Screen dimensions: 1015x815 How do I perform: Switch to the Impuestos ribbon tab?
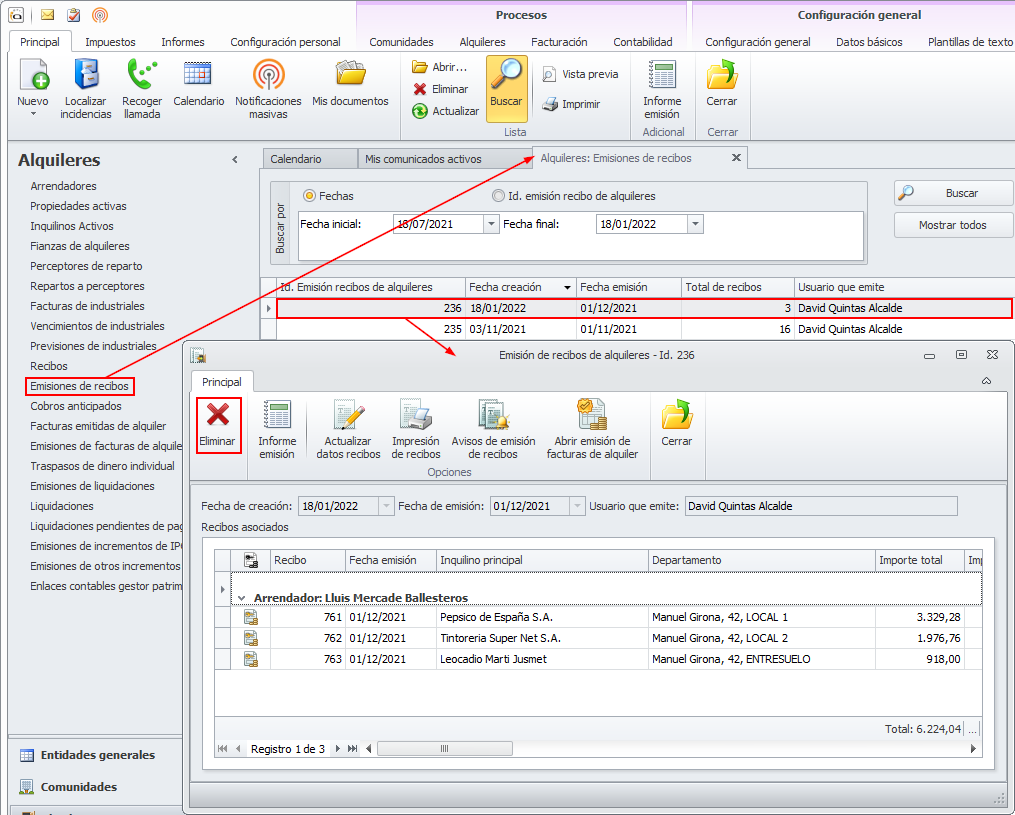click(x=110, y=42)
